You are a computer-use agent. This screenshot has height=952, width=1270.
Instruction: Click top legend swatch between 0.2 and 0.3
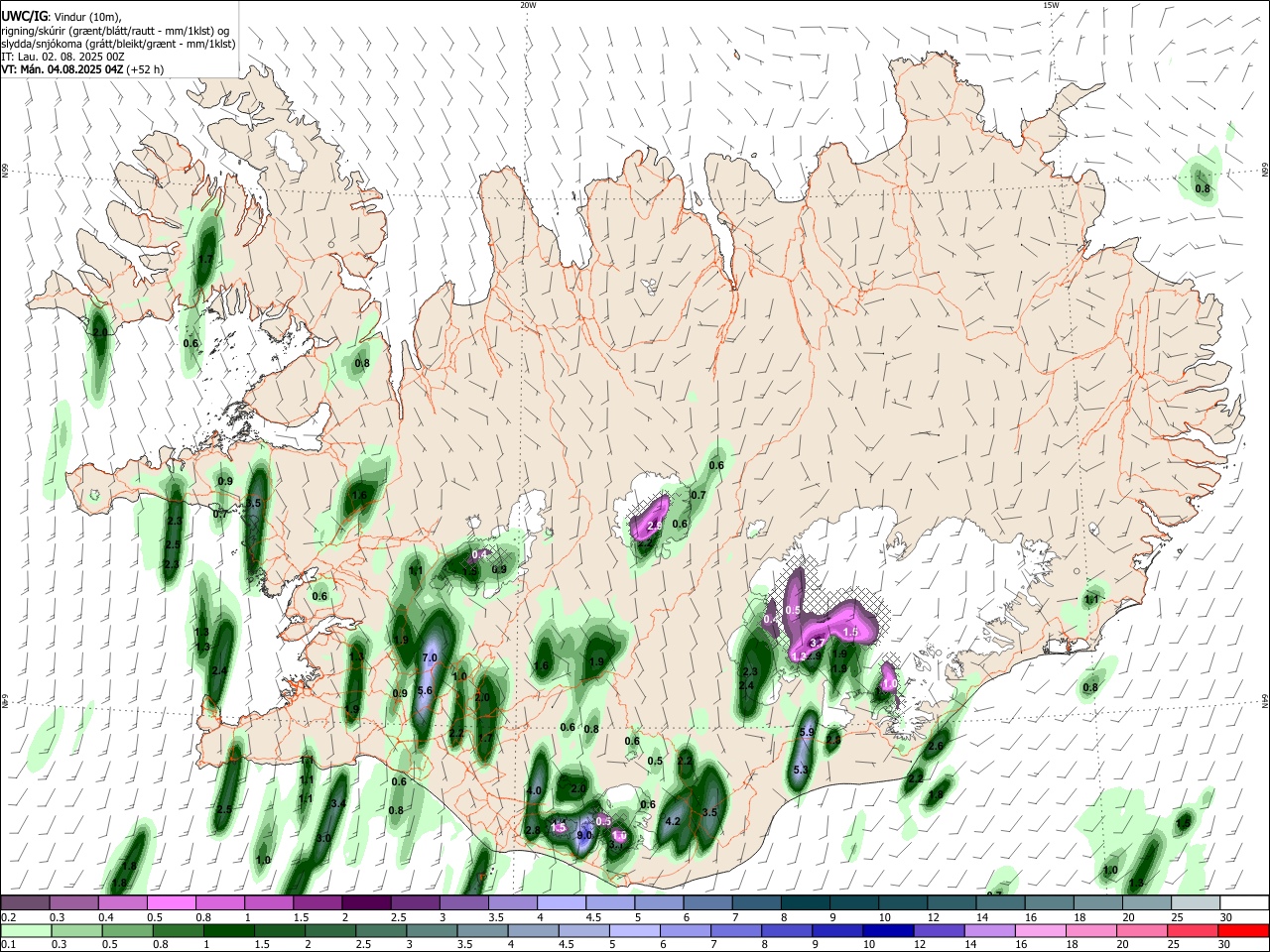coord(26,902)
